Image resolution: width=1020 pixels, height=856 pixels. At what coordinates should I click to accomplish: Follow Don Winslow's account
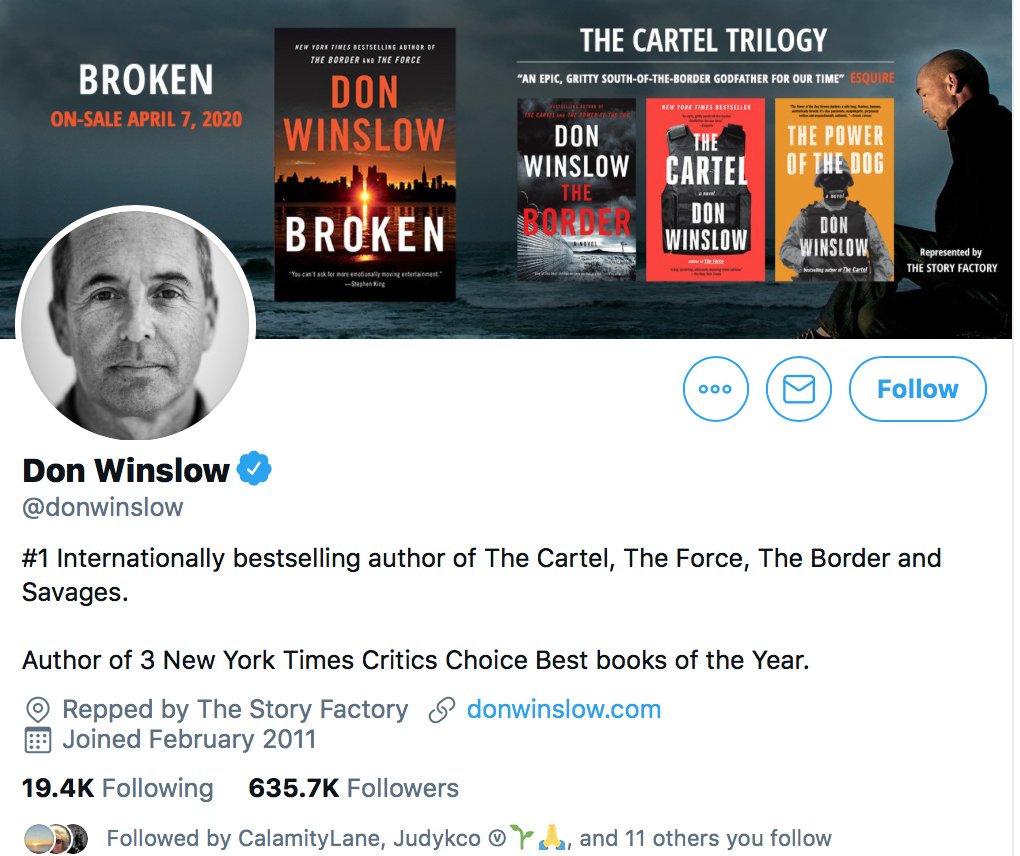pyautogui.click(x=918, y=389)
